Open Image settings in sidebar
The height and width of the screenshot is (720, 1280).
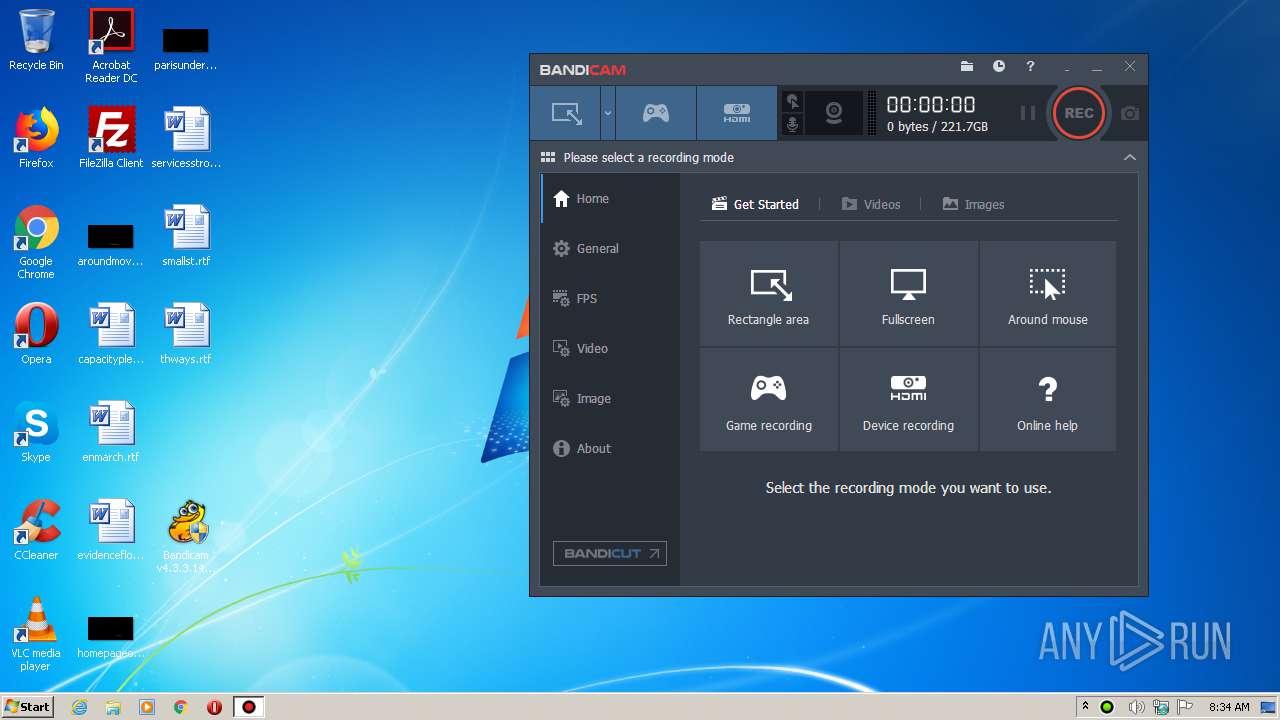click(x=610, y=398)
